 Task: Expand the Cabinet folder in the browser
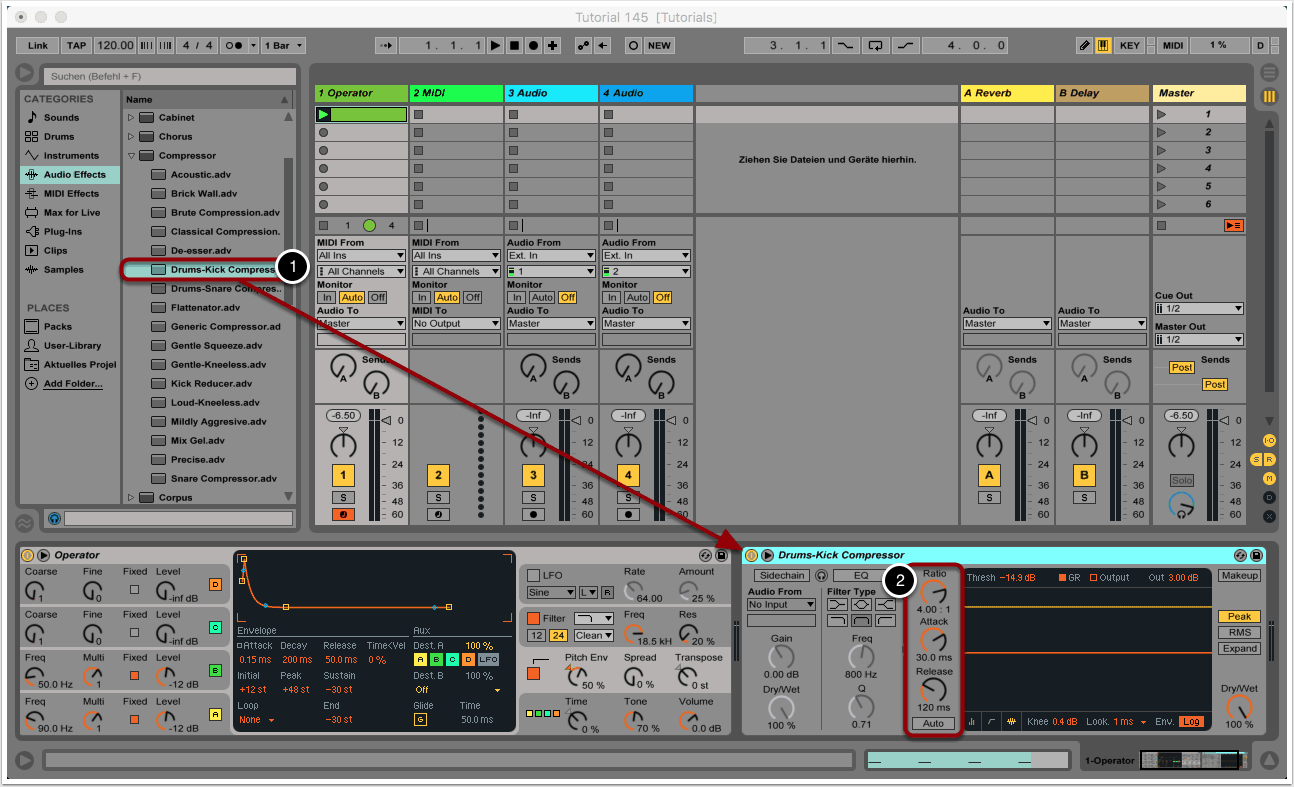tap(130, 118)
